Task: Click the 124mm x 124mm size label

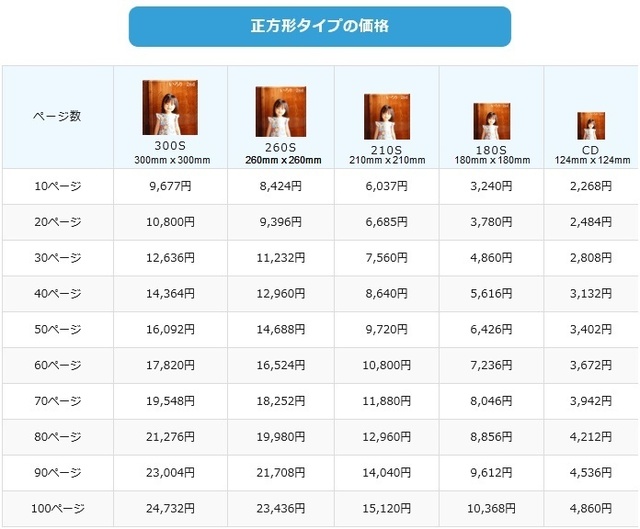Action: click(592, 160)
